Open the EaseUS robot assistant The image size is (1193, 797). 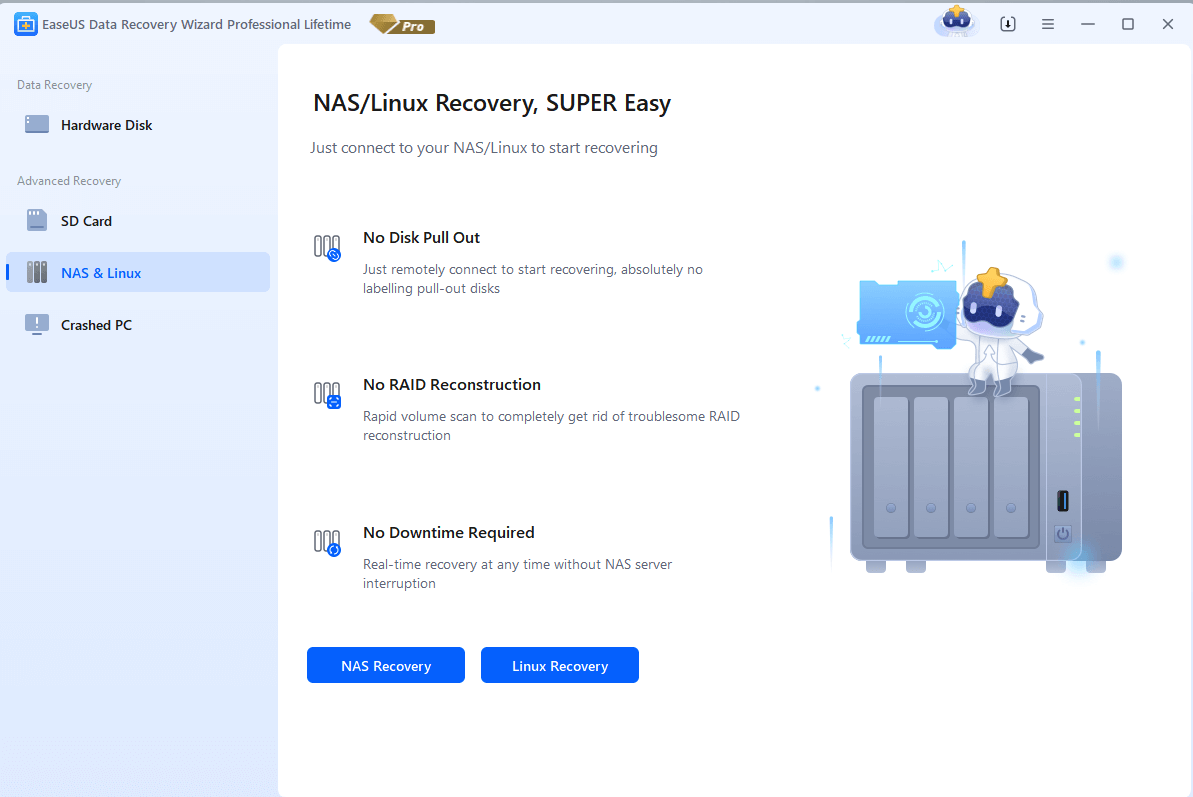[956, 22]
